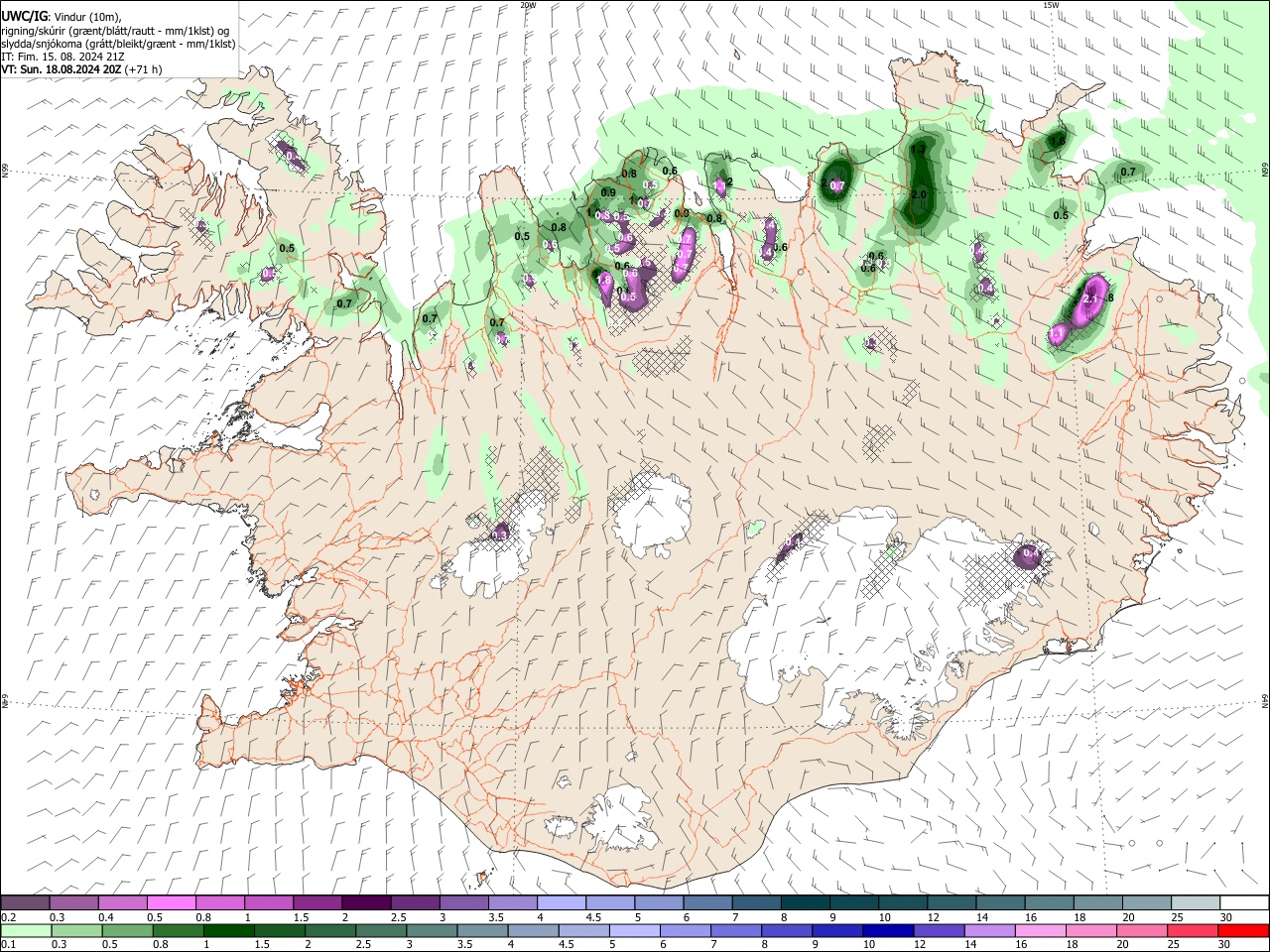1270x952 pixels.
Task: Select the white snow swatch after 30
Action: coord(1242,902)
